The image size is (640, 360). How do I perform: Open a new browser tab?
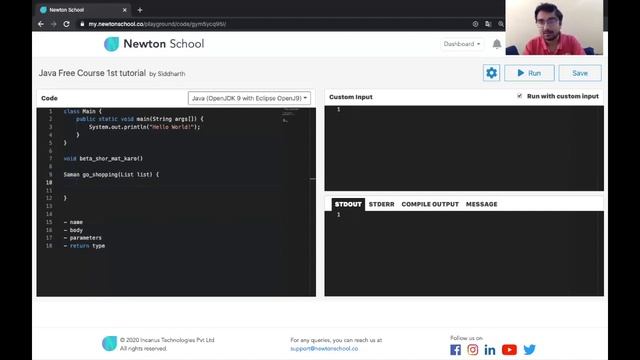(x=140, y=10)
